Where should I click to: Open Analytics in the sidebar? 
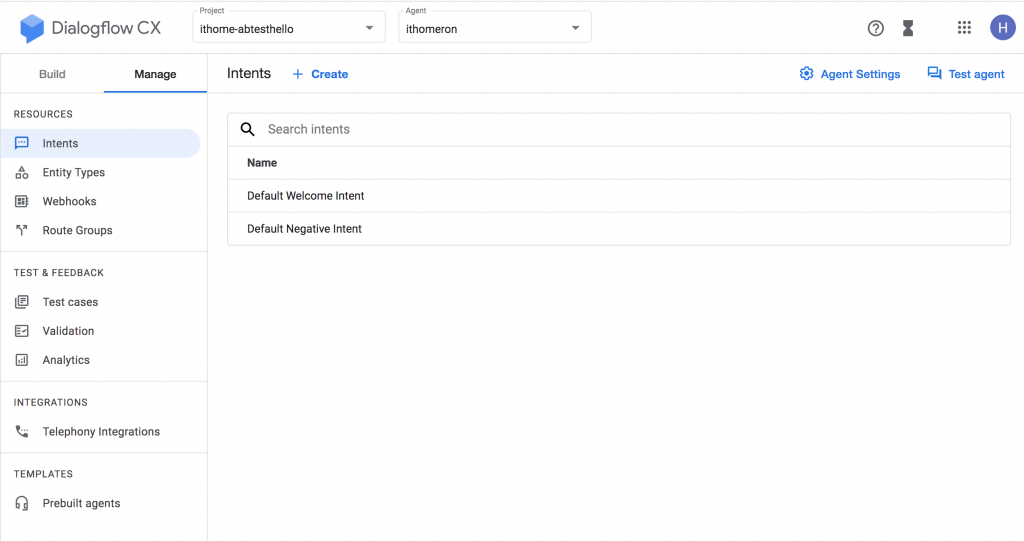point(101,360)
